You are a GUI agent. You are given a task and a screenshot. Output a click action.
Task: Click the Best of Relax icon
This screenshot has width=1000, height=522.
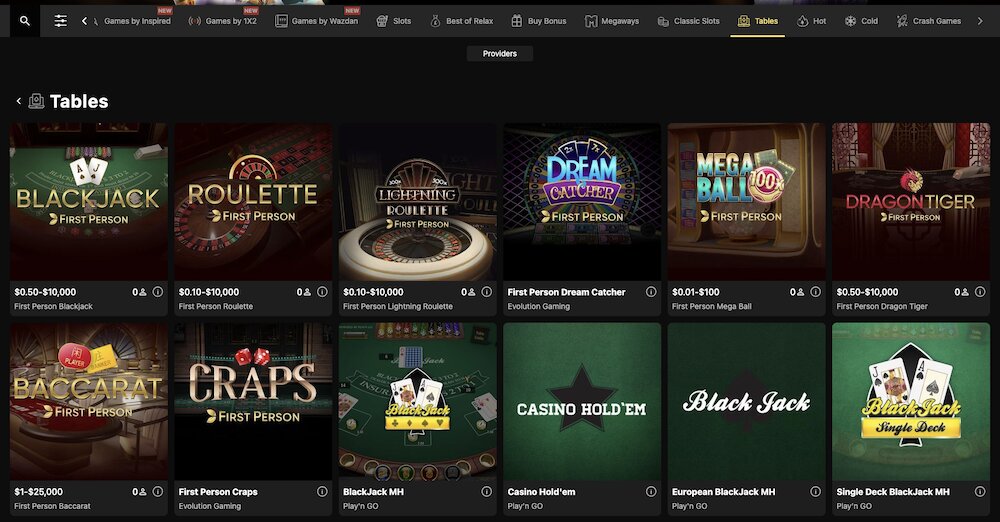tap(436, 21)
